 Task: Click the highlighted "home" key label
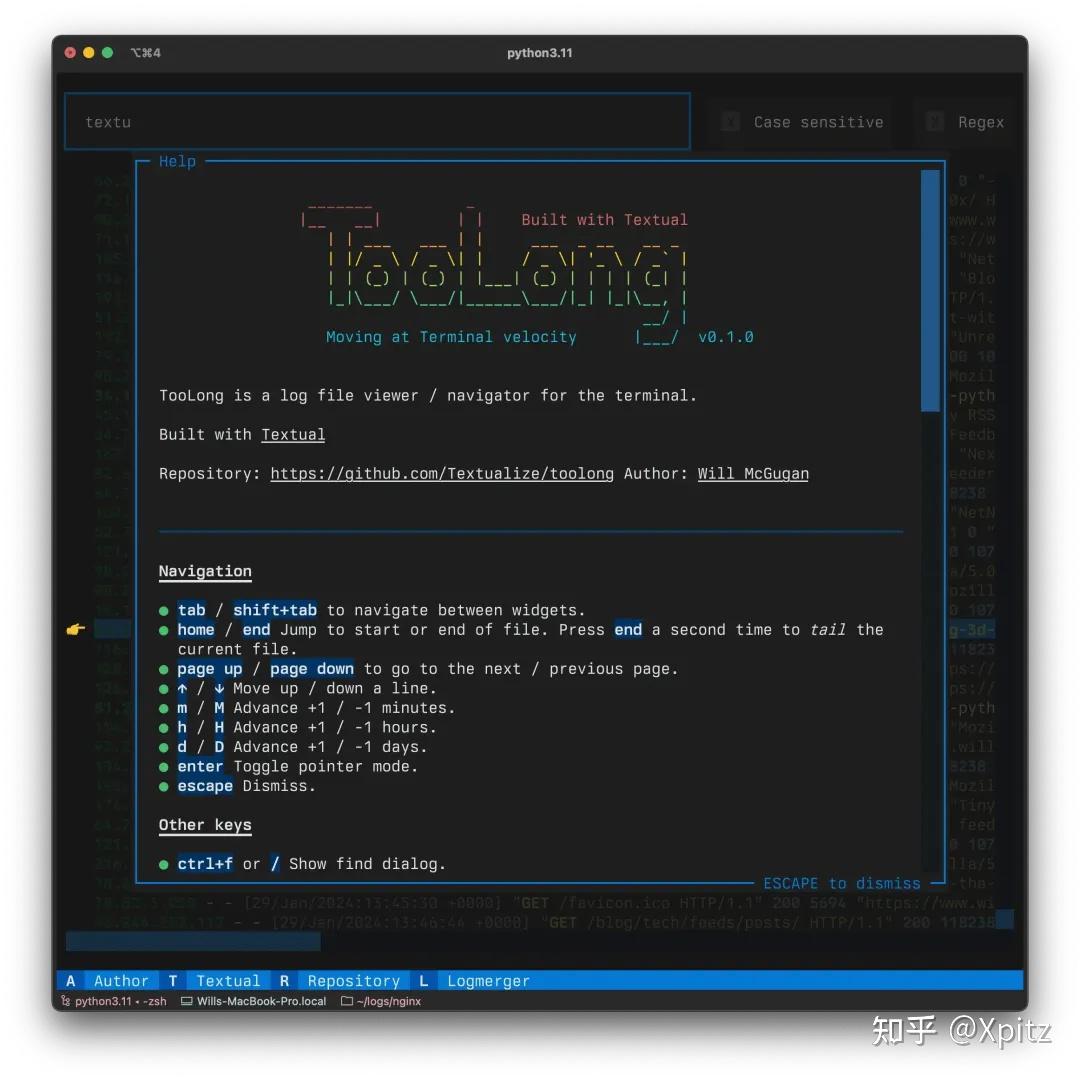196,630
